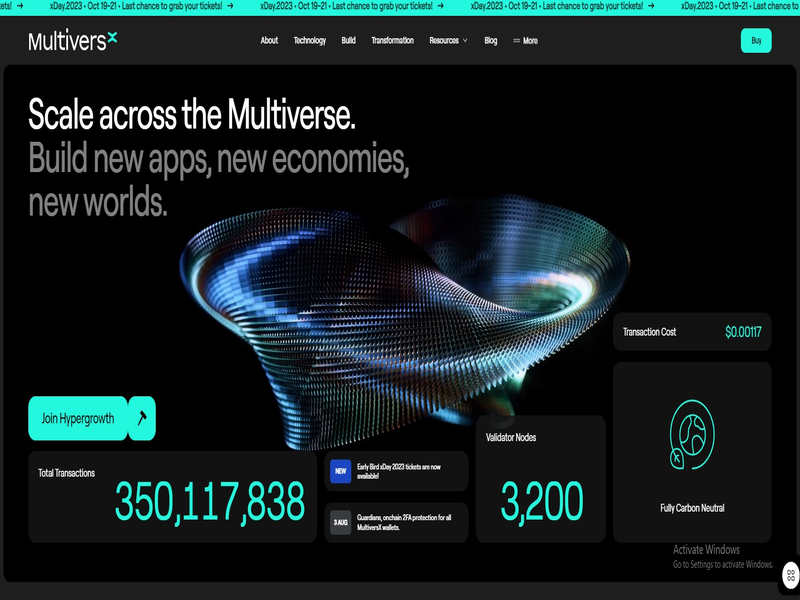Open the Transformation nav item
The width and height of the screenshot is (800, 600).
click(x=392, y=40)
